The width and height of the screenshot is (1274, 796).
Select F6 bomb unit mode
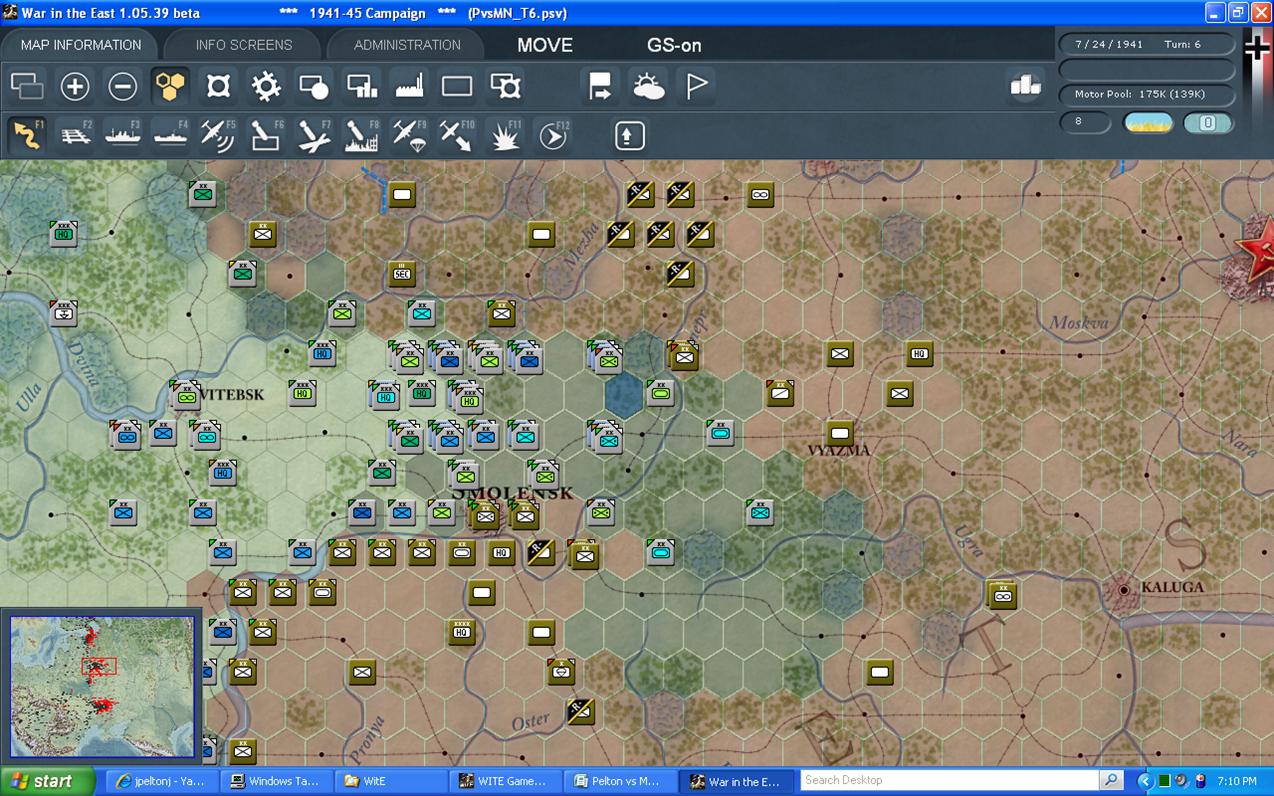point(266,135)
